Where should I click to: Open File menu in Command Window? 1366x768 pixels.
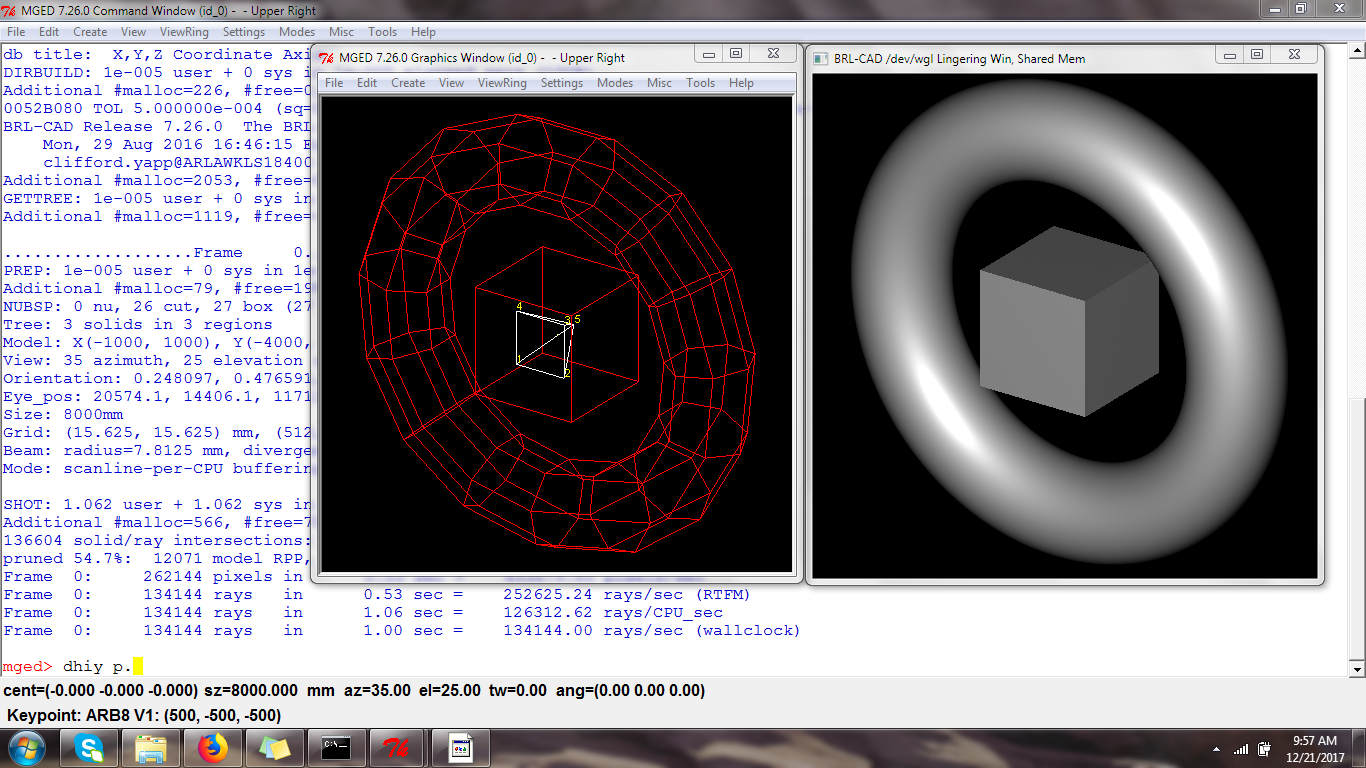[16, 32]
